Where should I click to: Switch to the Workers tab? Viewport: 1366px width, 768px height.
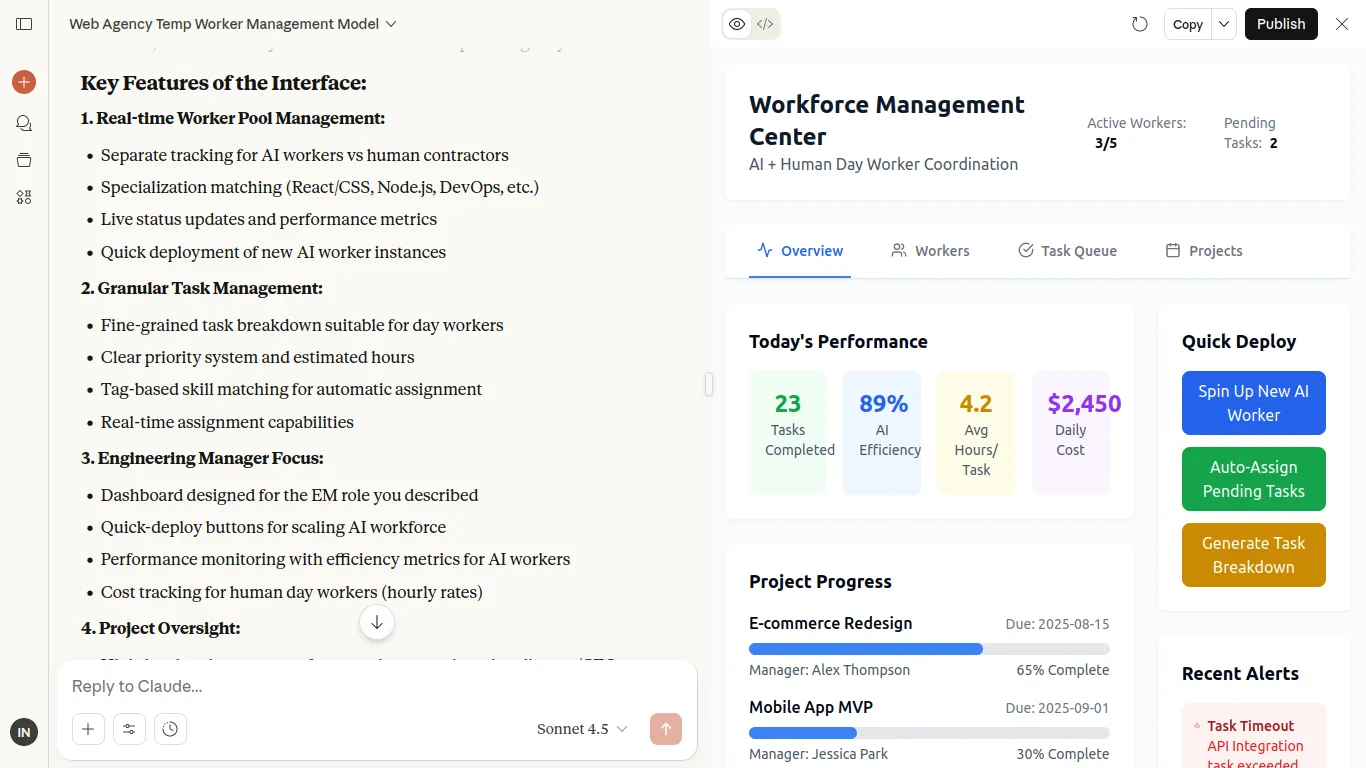tap(930, 251)
